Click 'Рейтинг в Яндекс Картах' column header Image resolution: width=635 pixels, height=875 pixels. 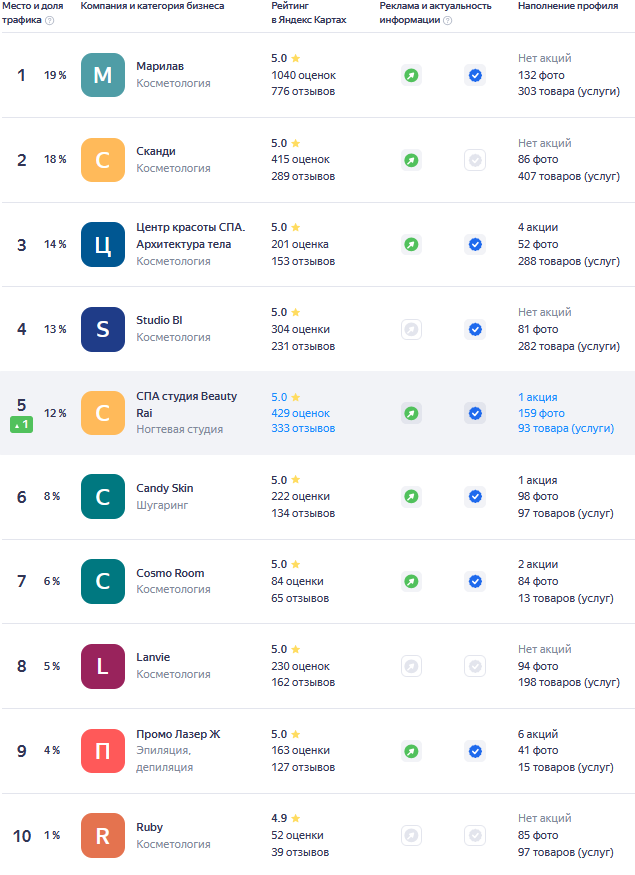pyautogui.click(x=309, y=13)
